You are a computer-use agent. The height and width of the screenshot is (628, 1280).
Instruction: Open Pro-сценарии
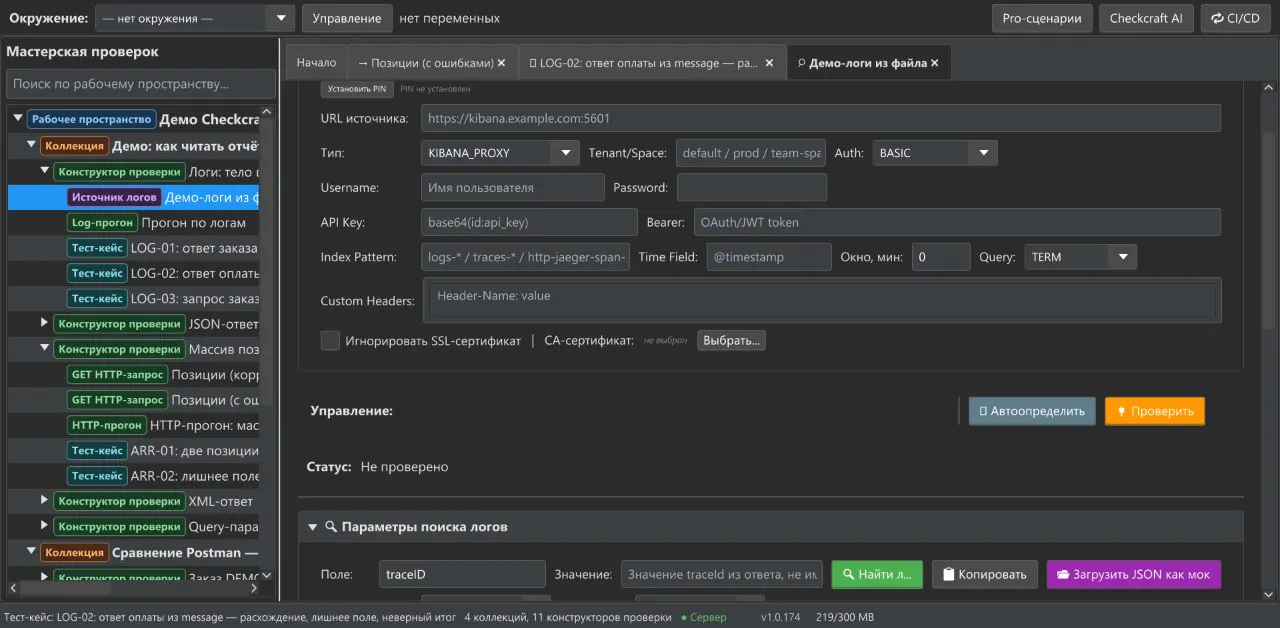[x=1041, y=18]
